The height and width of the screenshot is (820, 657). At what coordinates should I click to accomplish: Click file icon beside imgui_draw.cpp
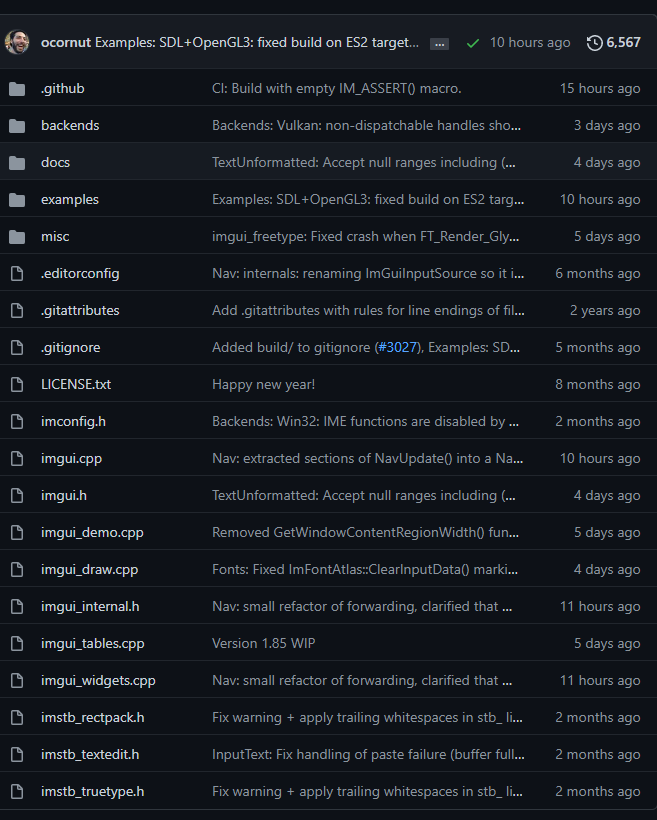point(17,570)
